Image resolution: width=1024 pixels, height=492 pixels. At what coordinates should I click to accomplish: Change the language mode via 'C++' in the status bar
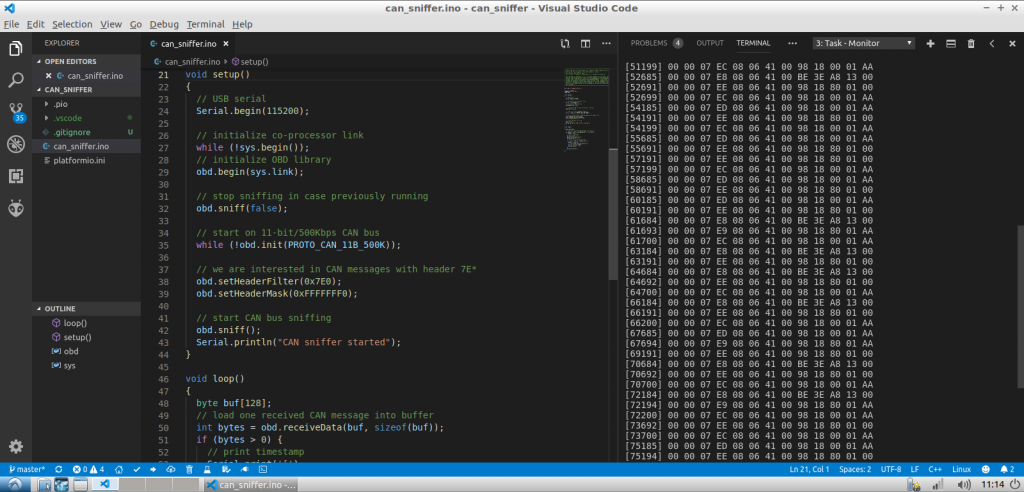935,469
